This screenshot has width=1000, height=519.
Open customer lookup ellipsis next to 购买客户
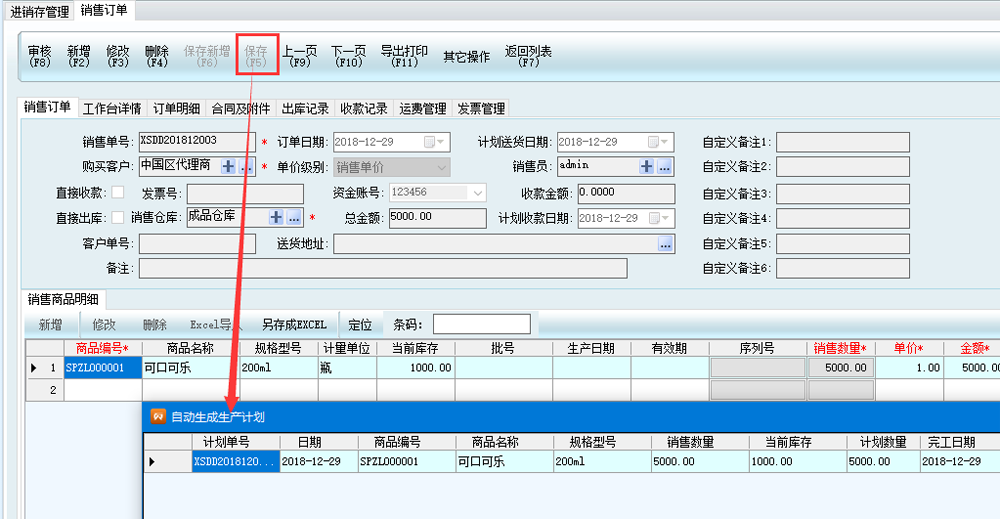[246, 166]
